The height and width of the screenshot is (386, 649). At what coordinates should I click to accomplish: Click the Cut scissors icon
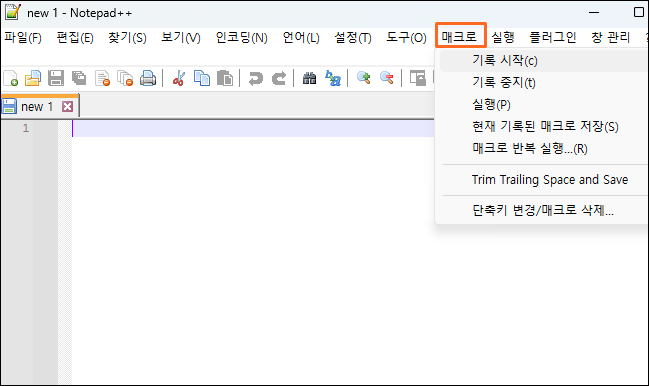point(179,78)
